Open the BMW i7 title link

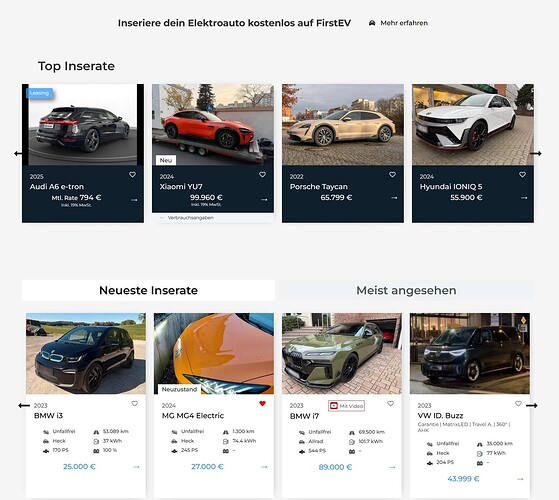click(x=304, y=416)
